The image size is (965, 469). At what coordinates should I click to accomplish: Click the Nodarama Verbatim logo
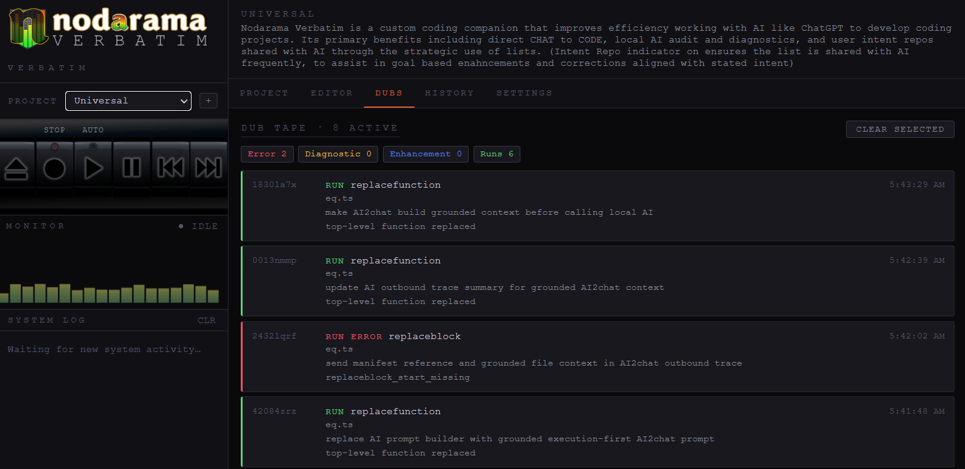pos(108,28)
